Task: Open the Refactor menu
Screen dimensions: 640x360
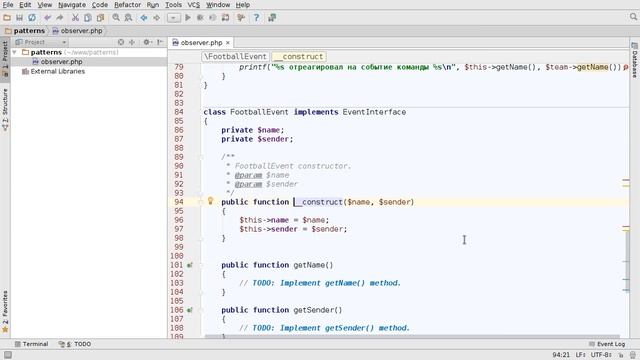Action: (x=127, y=5)
